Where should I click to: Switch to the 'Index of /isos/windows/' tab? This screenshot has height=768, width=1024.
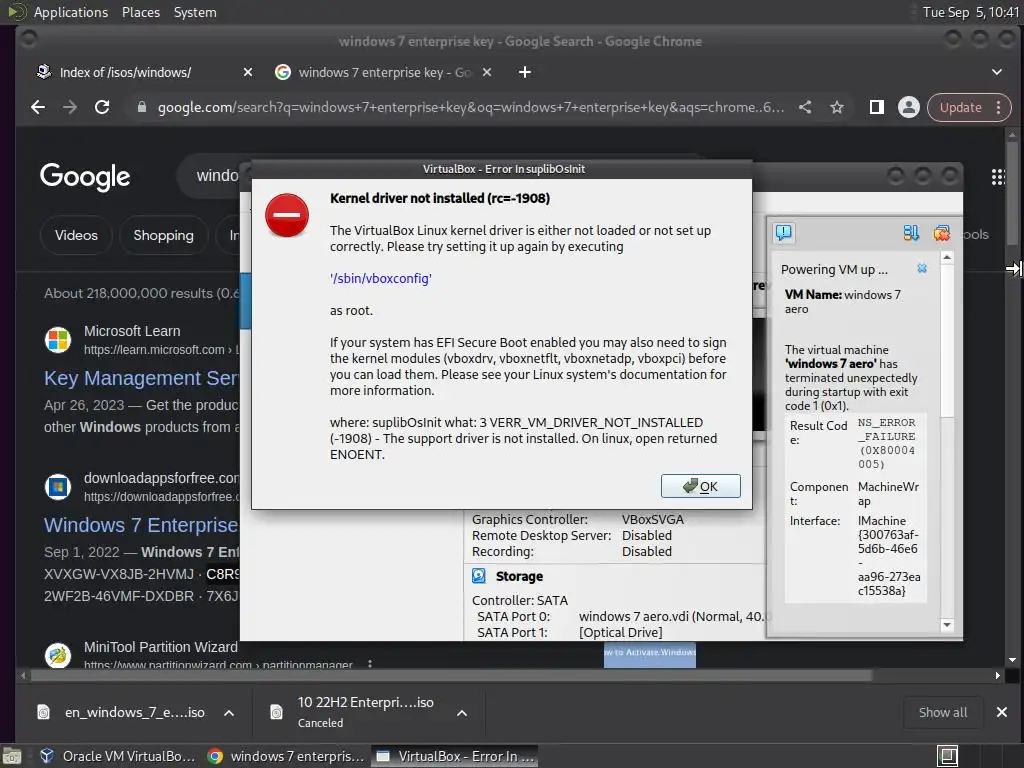125,72
